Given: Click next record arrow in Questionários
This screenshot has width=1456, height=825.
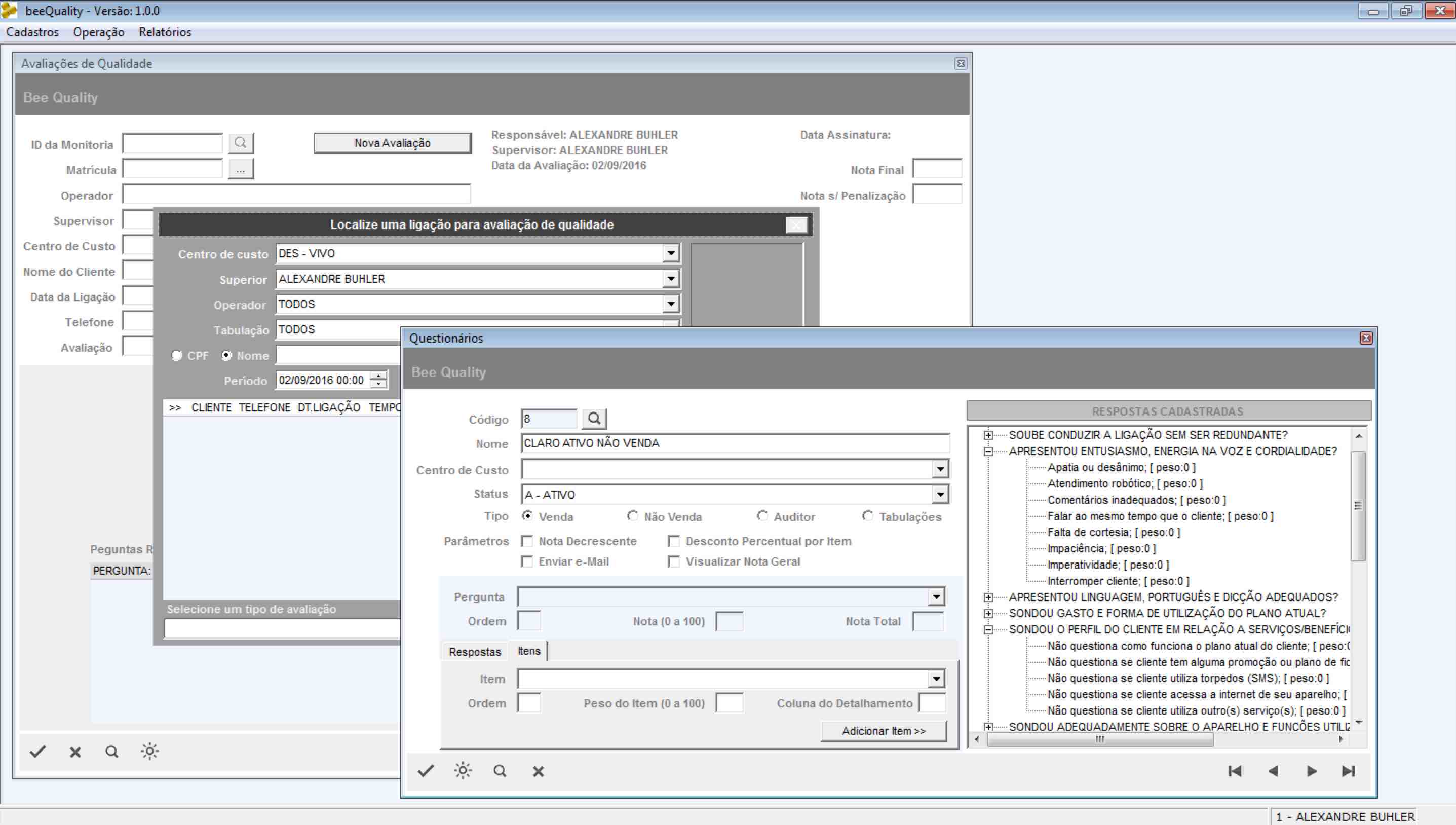Looking at the screenshot, I should click(1311, 771).
